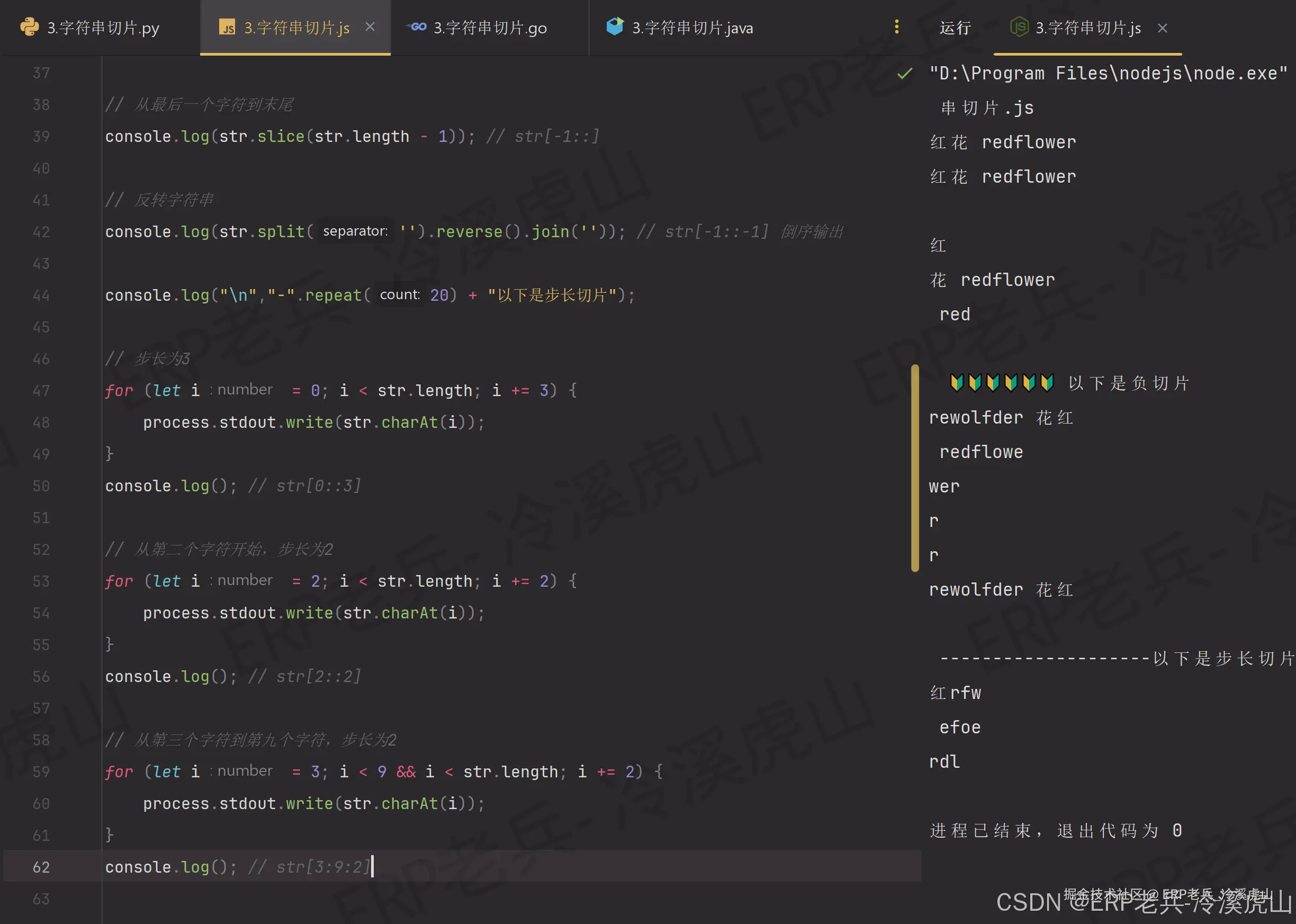Click the wer output line
1296x924 pixels.
point(944,487)
